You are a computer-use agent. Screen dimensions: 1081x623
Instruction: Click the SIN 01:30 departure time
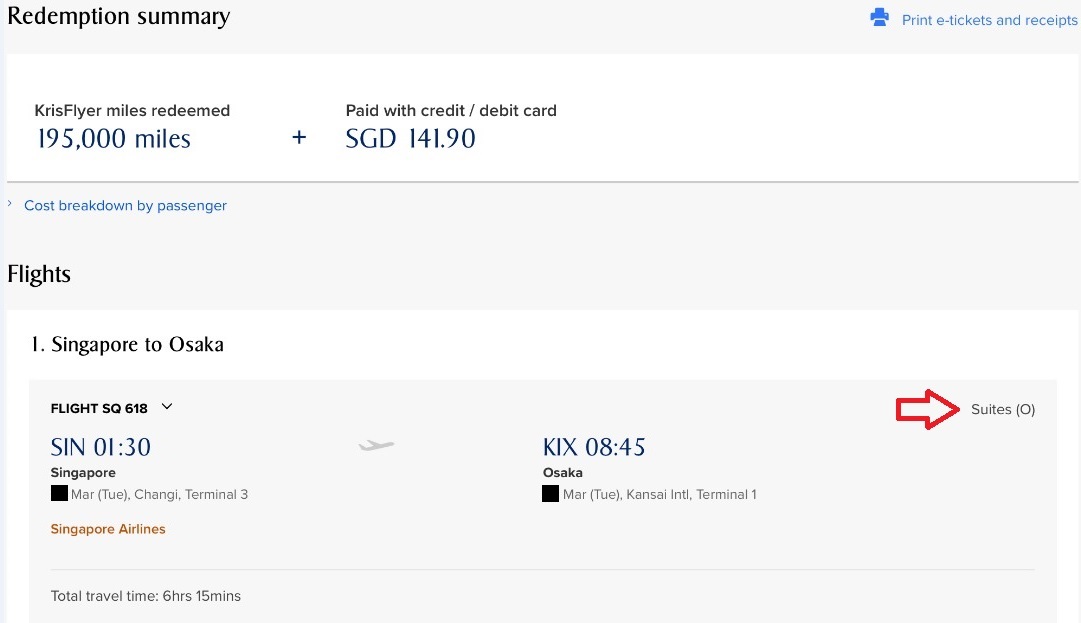pos(101,446)
